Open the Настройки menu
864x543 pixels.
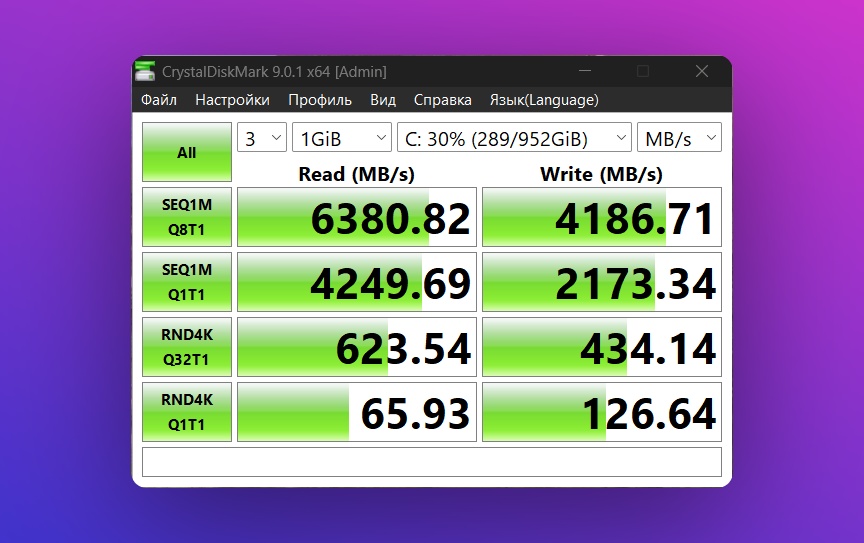coord(232,100)
